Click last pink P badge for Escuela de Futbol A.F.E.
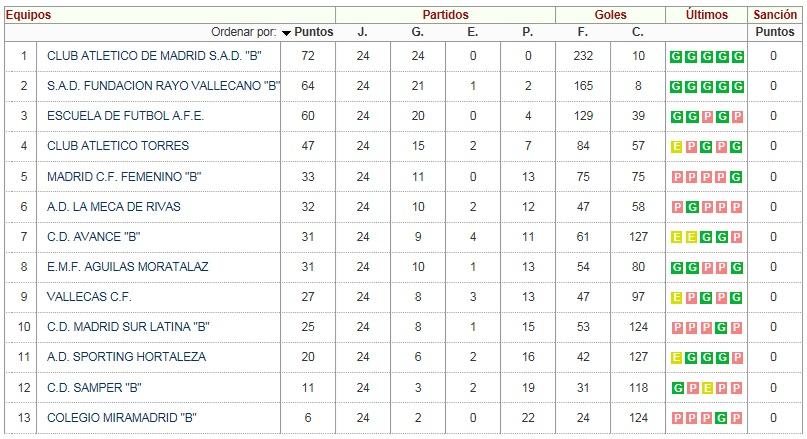The width and height of the screenshot is (807, 439). [737, 117]
